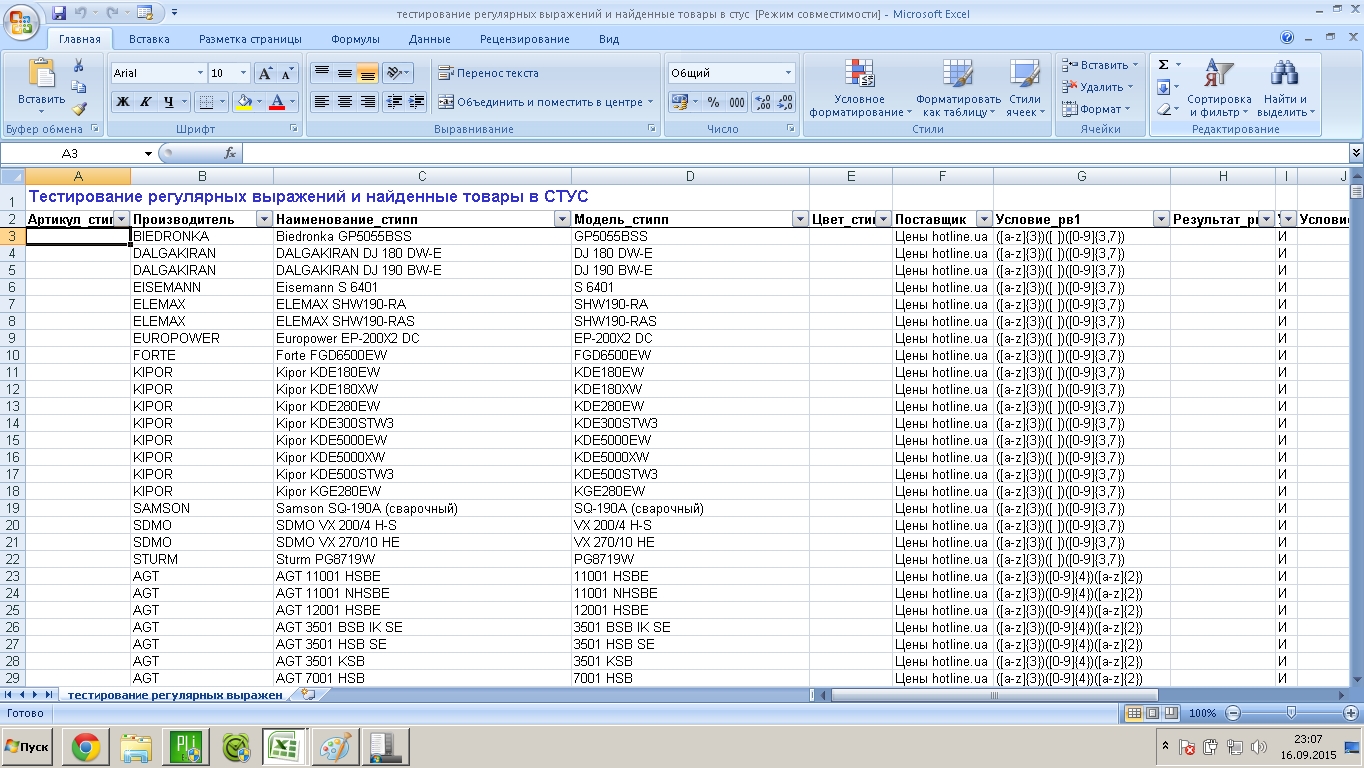Open filter dropdown for Модель_стипп column

click(799, 219)
